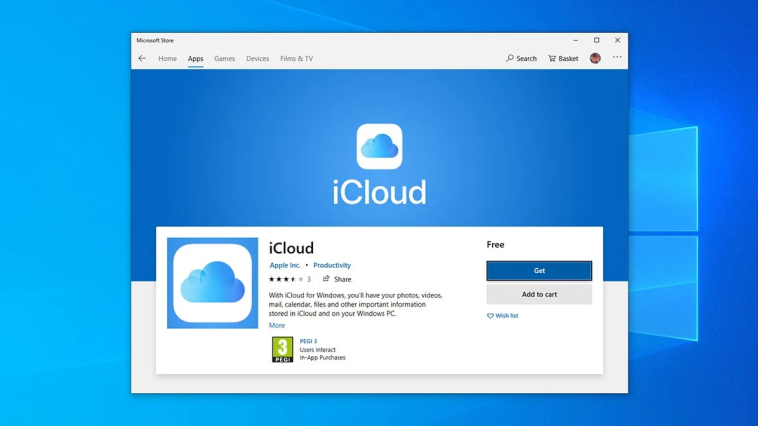758x426 pixels.
Task: Open the Films & TV tab
Action: pos(296,59)
